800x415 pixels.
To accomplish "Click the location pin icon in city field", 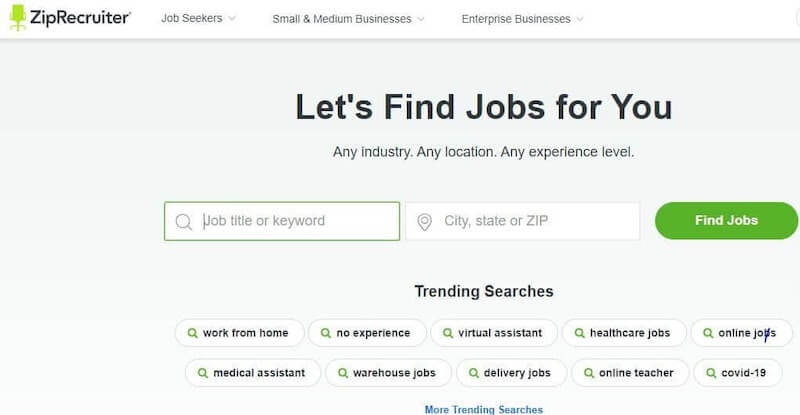I will coord(424,222).
